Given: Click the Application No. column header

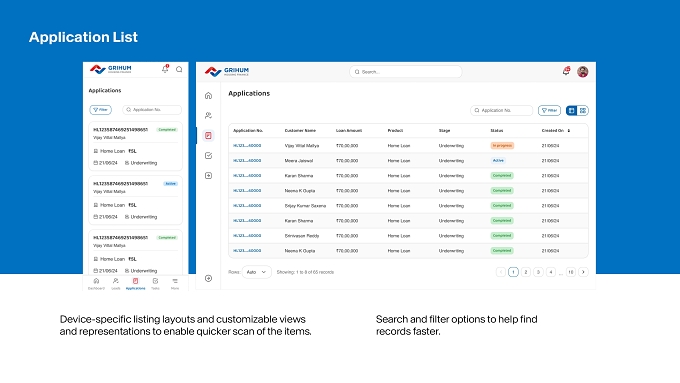Looking at the screenshot, I should coord(248,131).
